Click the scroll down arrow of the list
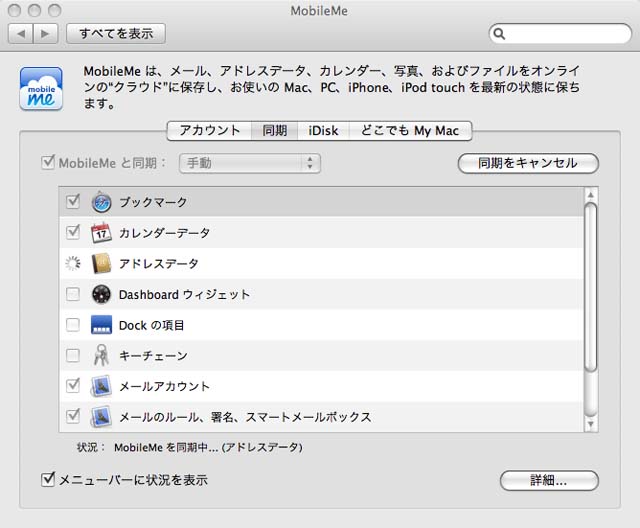The height and width of the screenshot is (528, 640). coord(591,424)
